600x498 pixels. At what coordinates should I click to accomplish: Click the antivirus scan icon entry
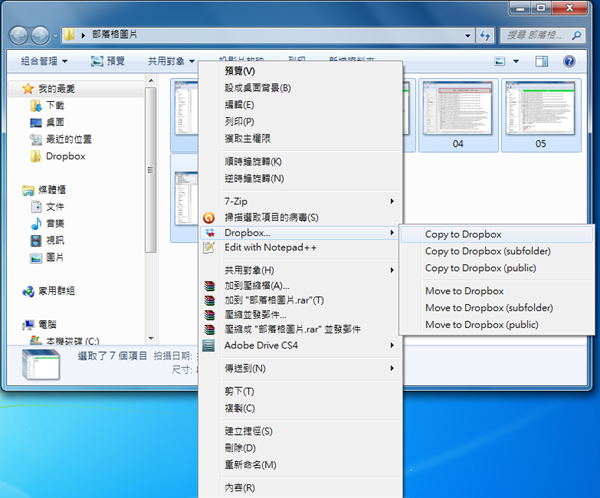pyautogui.click(x=209, y=218)
